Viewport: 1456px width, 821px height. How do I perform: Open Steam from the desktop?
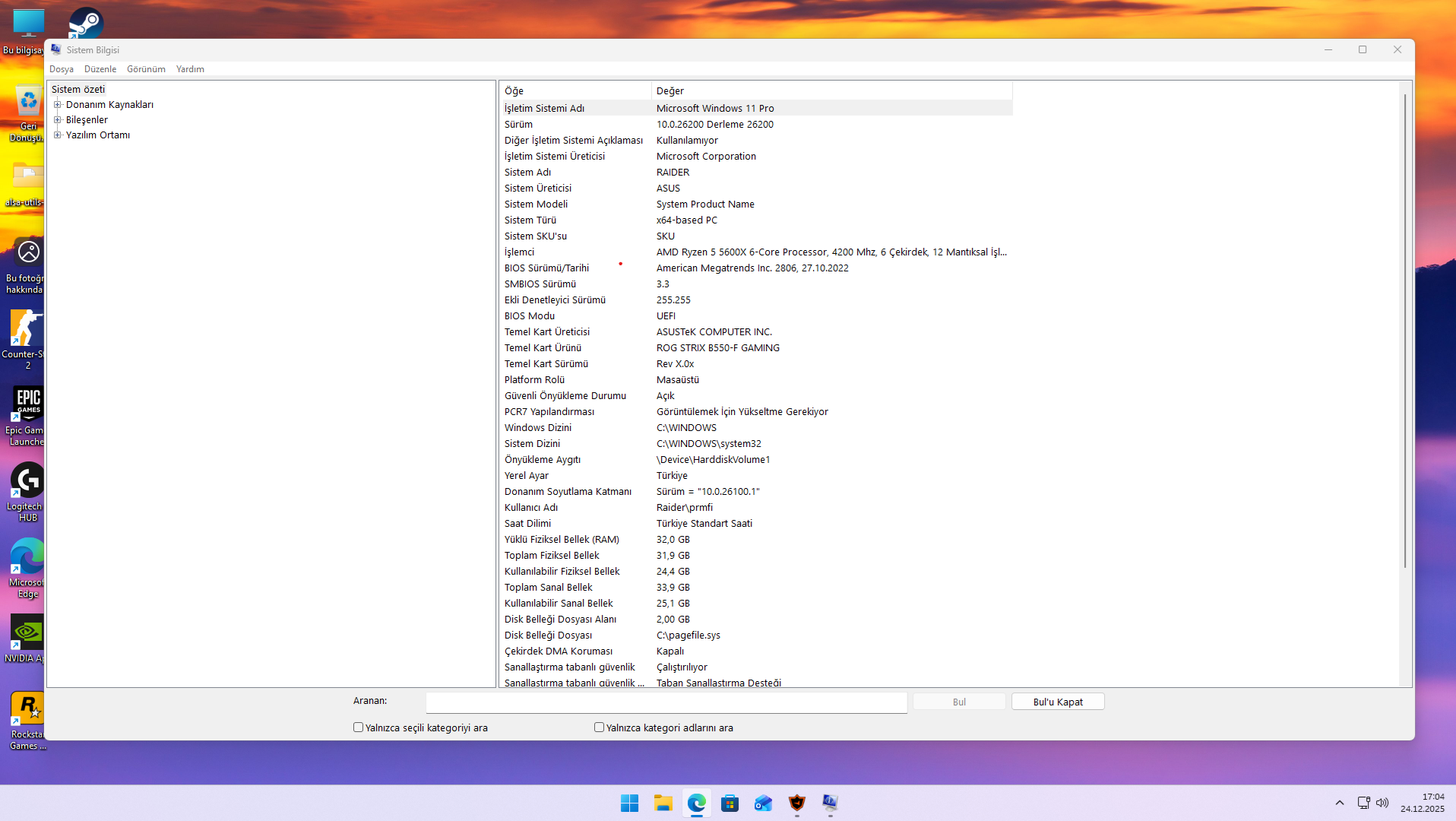85,21
